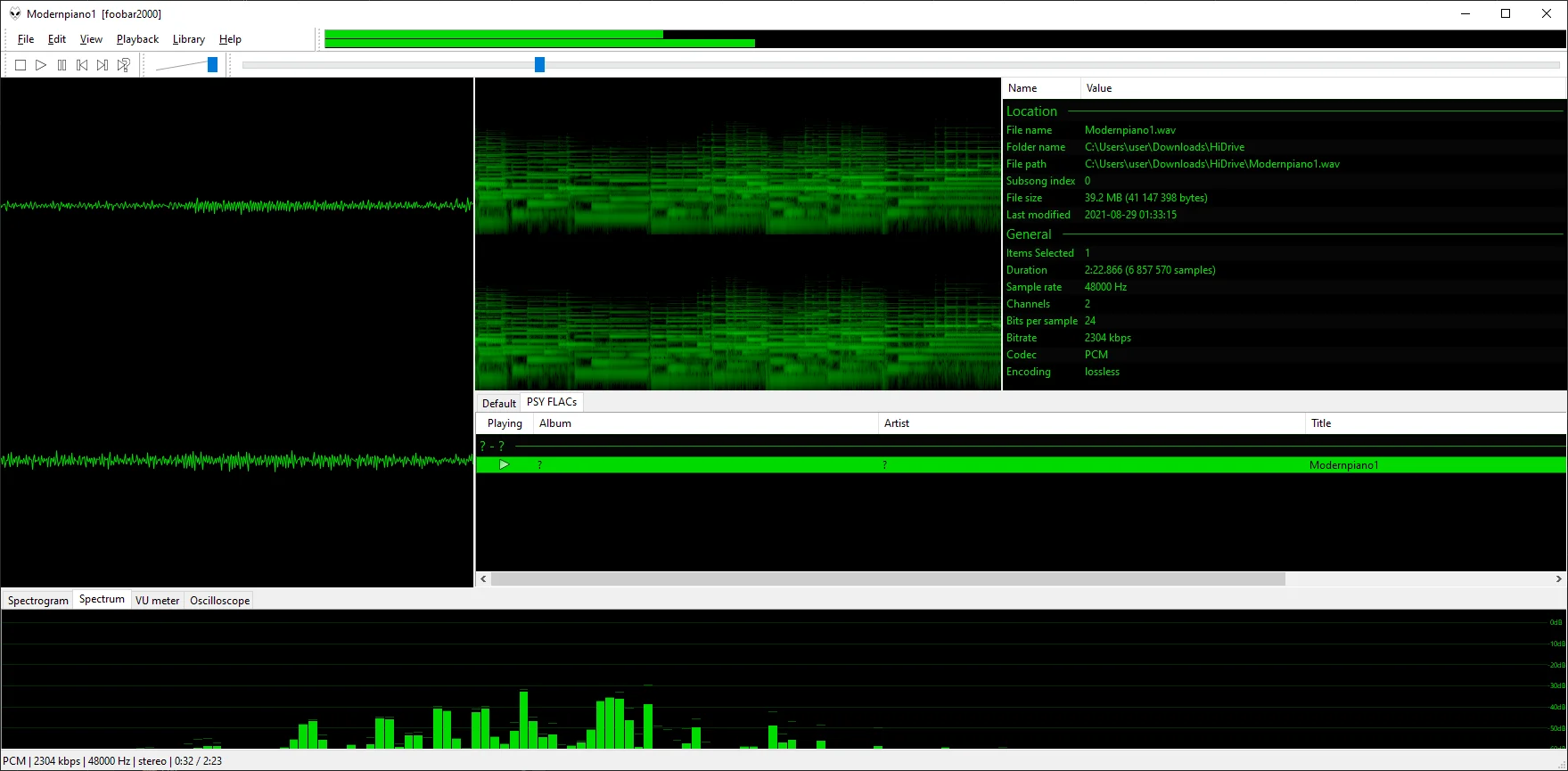The height and width of the screenshot is (771, 1568).
Task: Click the '? - ?' playlist group header
Action: (492, 446)
